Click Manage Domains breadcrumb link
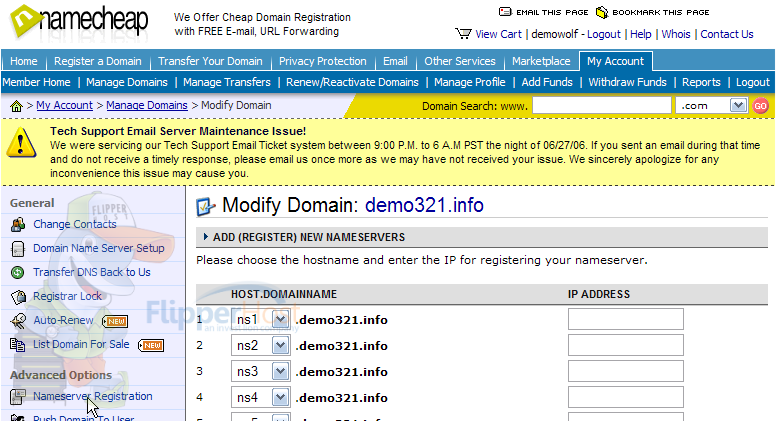Screen dimensions: 776x422 pos(147,105)
